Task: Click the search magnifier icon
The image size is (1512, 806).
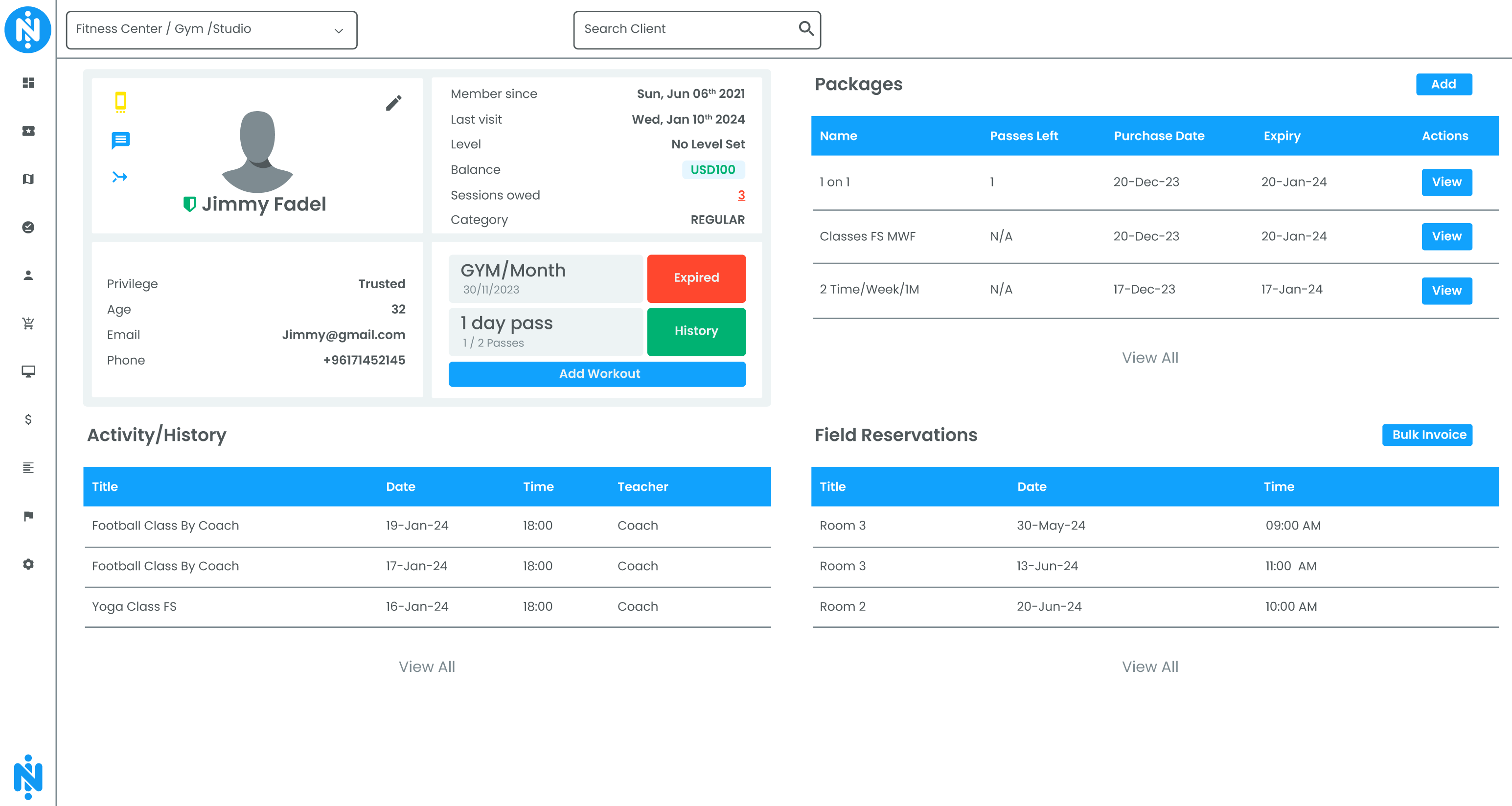Action: tap(806, 28)
